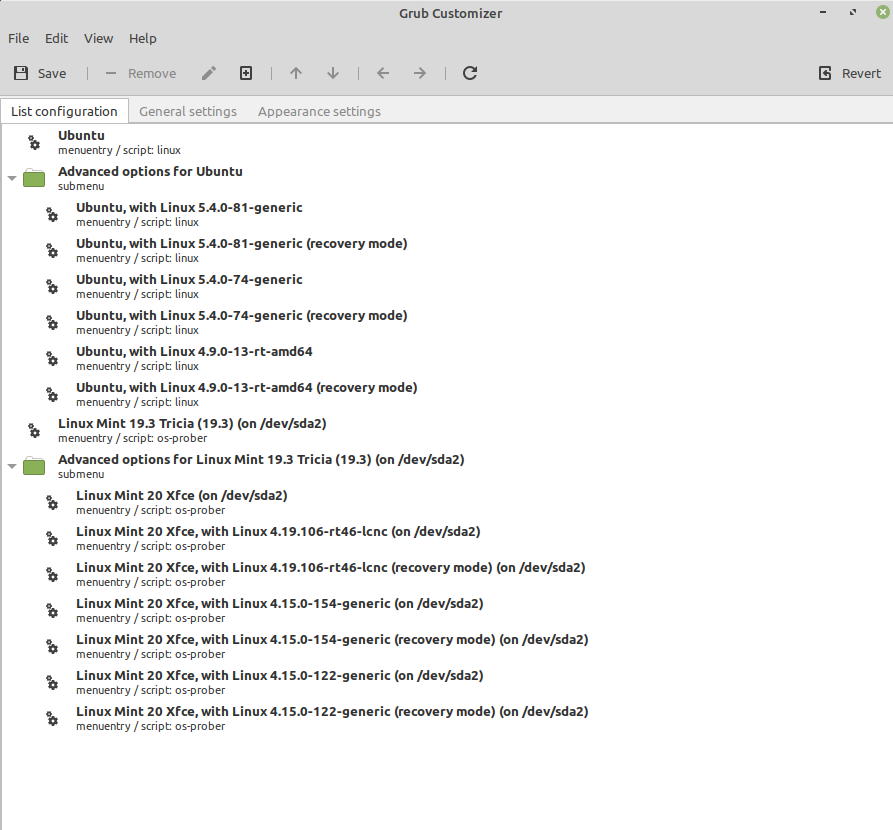
Task: Click folder icon of Advanced options for Linux Mint
Action: click(x=34, y=466)
